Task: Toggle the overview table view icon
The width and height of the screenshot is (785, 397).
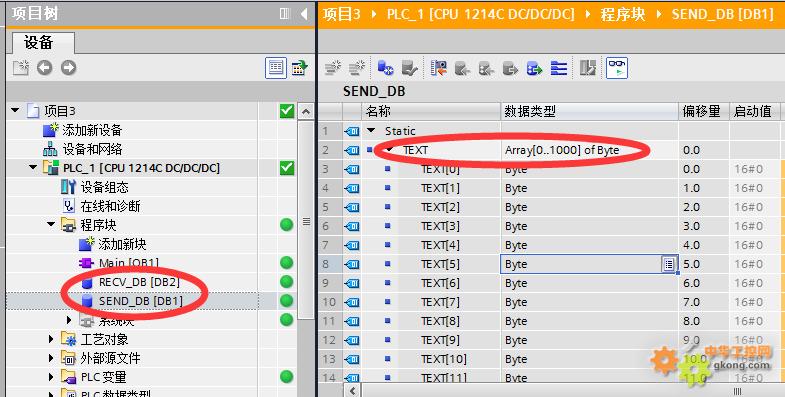Action: [276, 68]
